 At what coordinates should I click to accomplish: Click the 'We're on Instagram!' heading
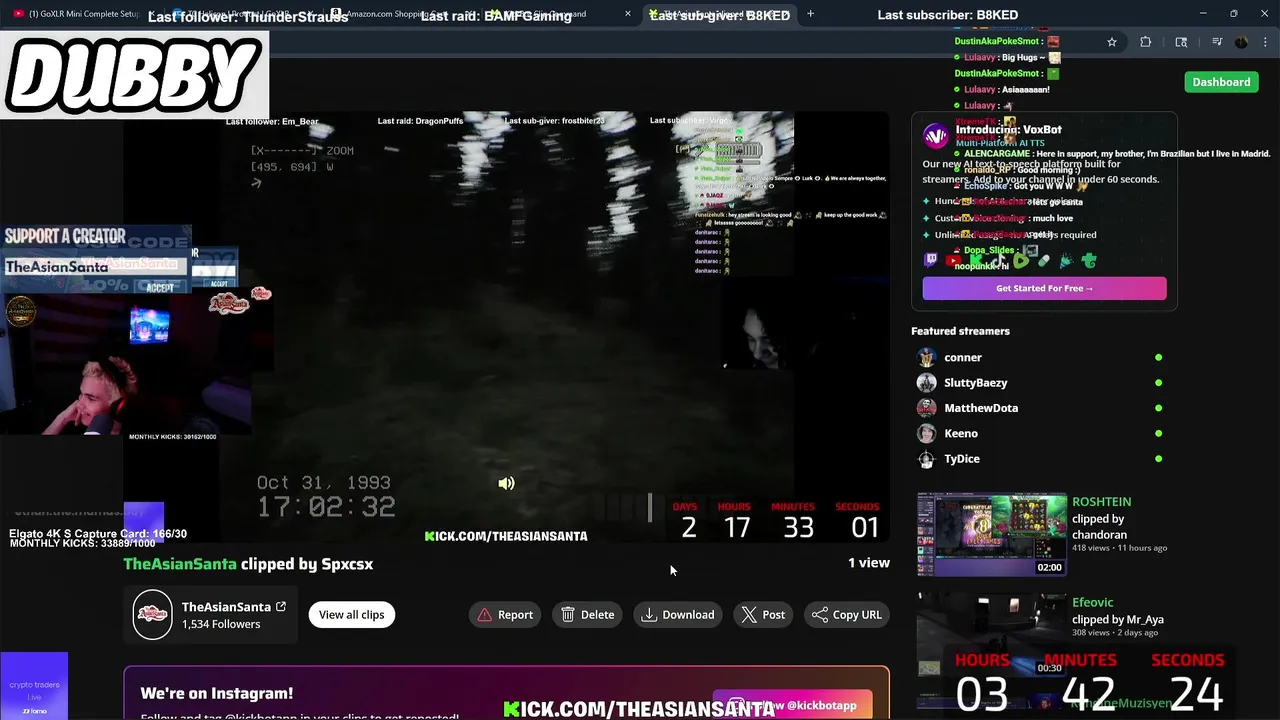click(217, 693)
